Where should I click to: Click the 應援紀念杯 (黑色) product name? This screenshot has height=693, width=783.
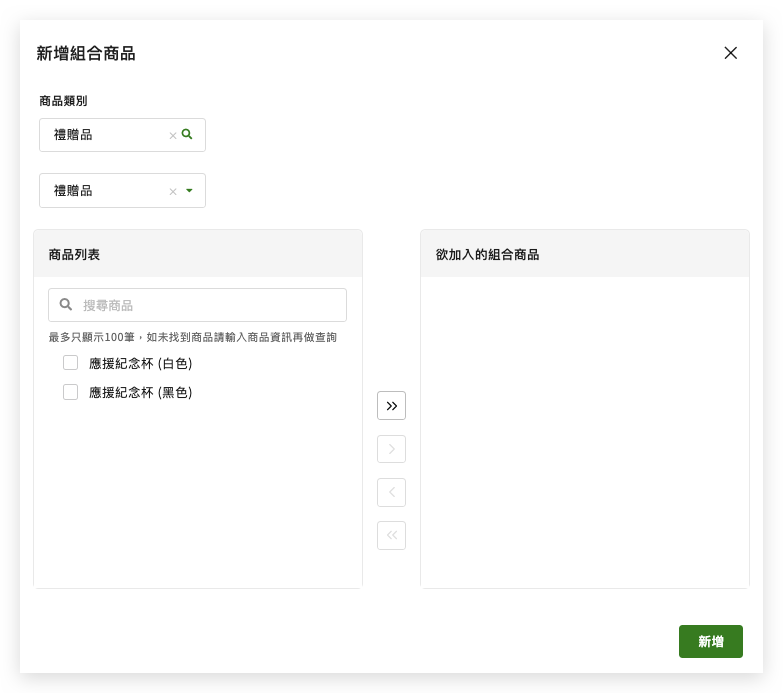(x=141, y=392)
